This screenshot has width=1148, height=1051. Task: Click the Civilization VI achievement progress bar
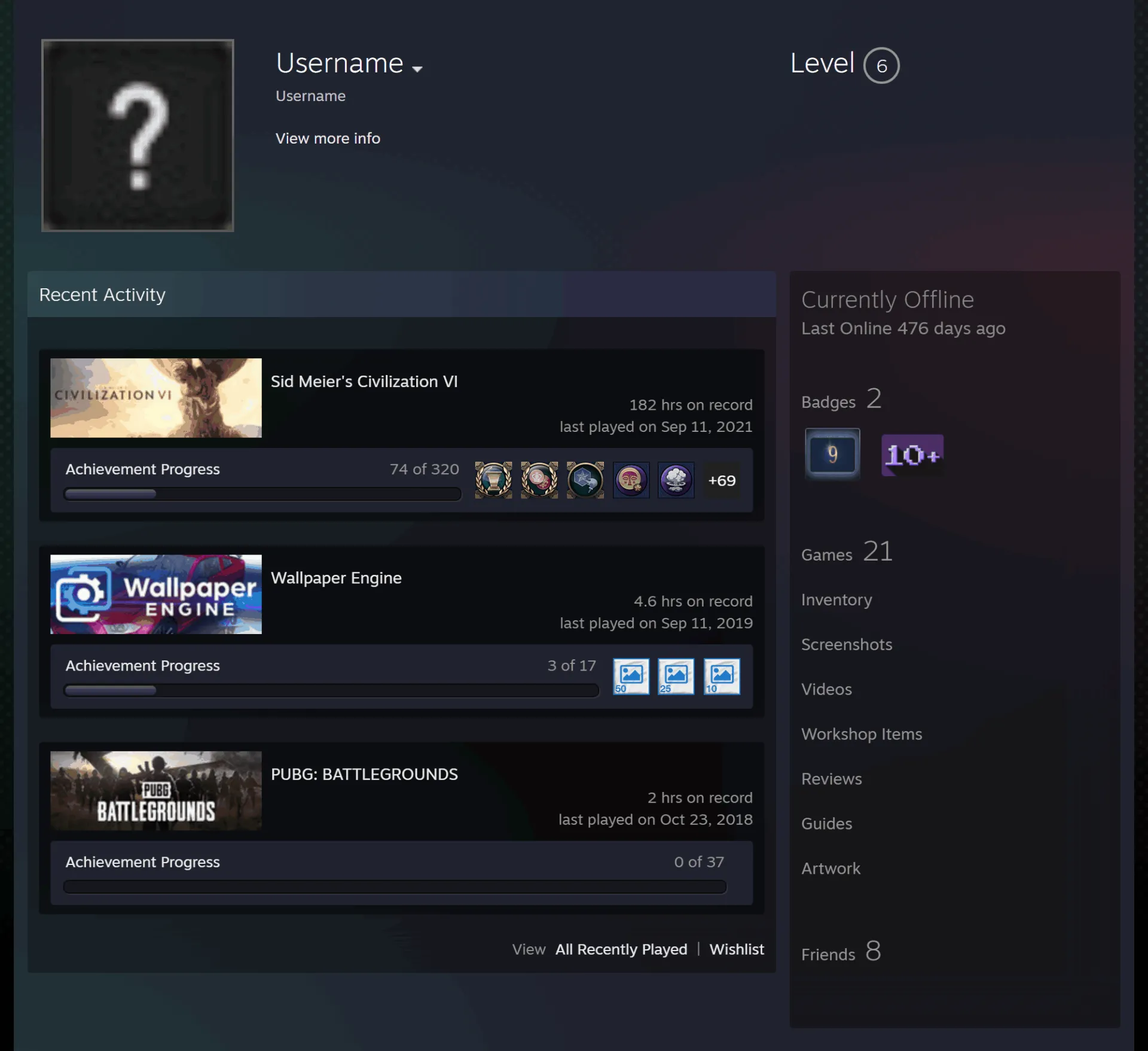point(262,494)
